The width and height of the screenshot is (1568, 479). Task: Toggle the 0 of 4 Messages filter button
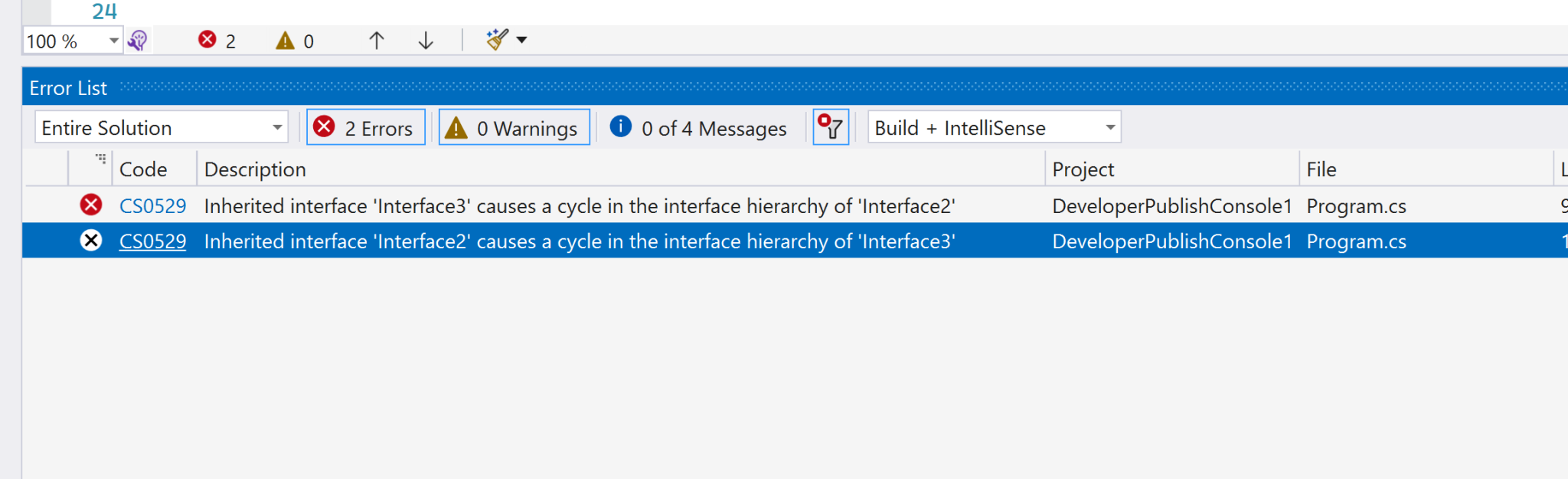697,127
